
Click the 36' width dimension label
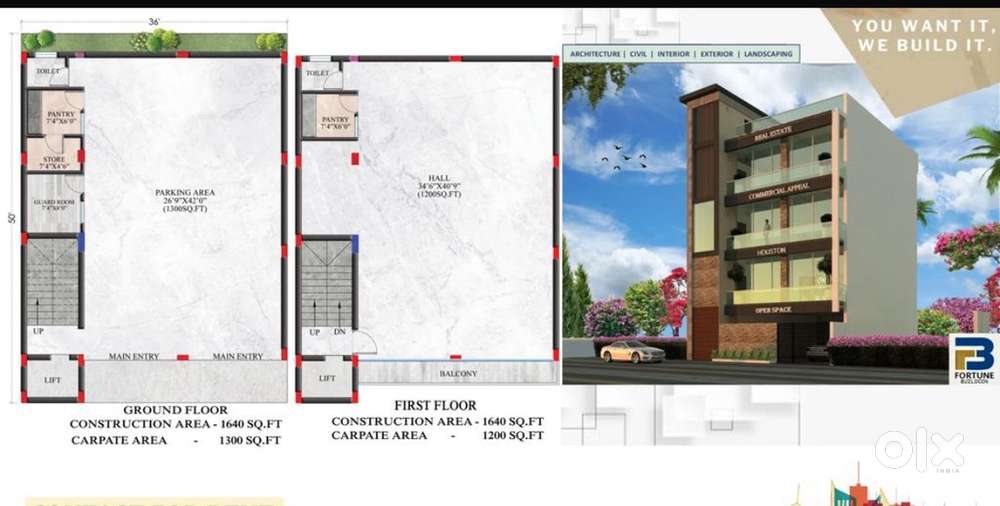pyautogui.click(x=154, y=22)
